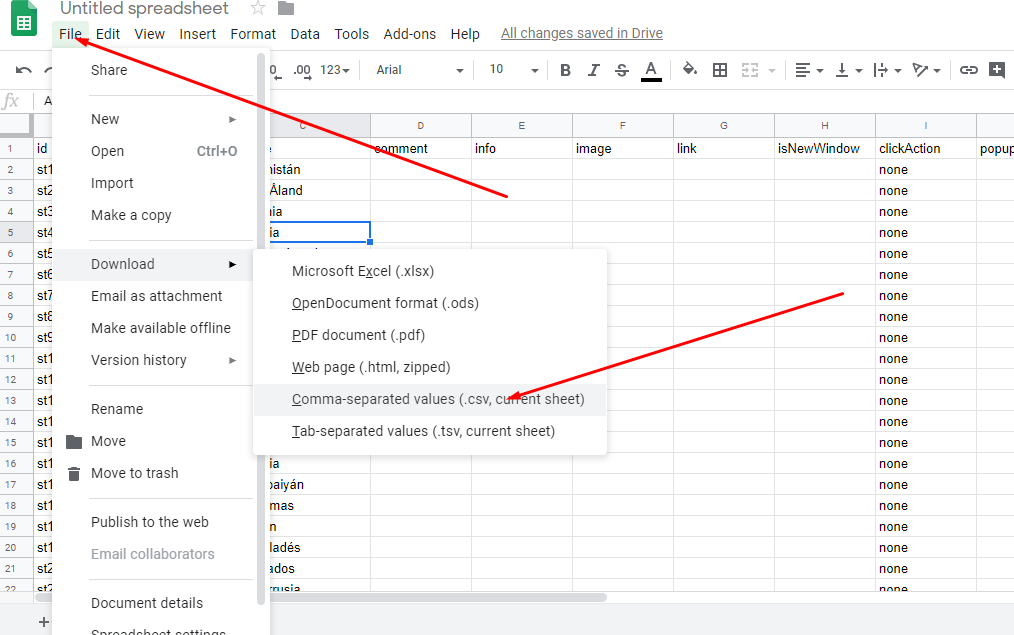Click the All changes saved in Drive link
This screenshot has width=1014, height=635.
tap(581, 33)
